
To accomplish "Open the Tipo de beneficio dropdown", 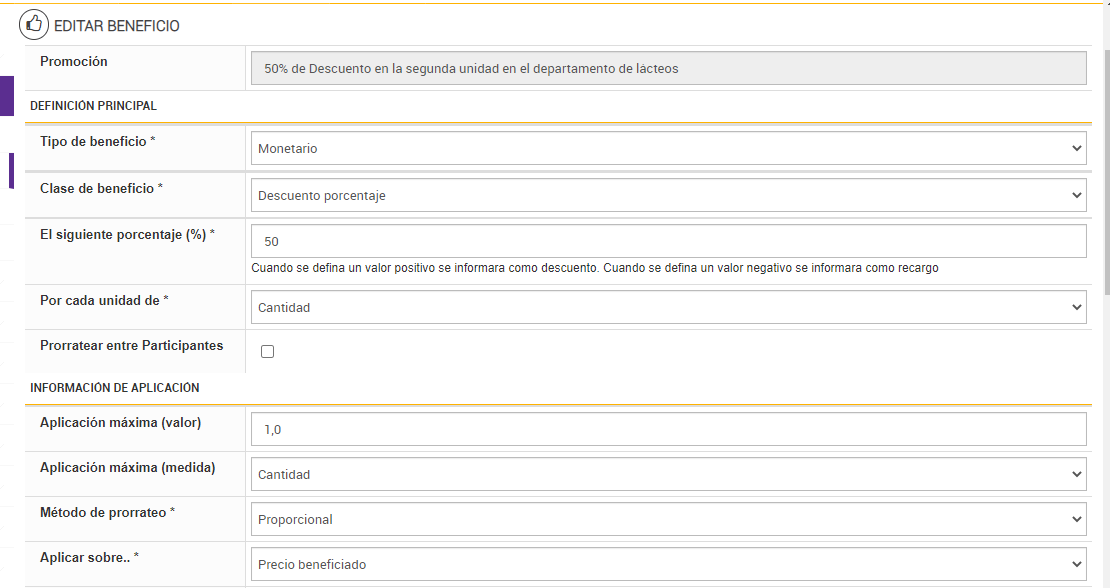I will pyautogui.click(x=668, y=148).
